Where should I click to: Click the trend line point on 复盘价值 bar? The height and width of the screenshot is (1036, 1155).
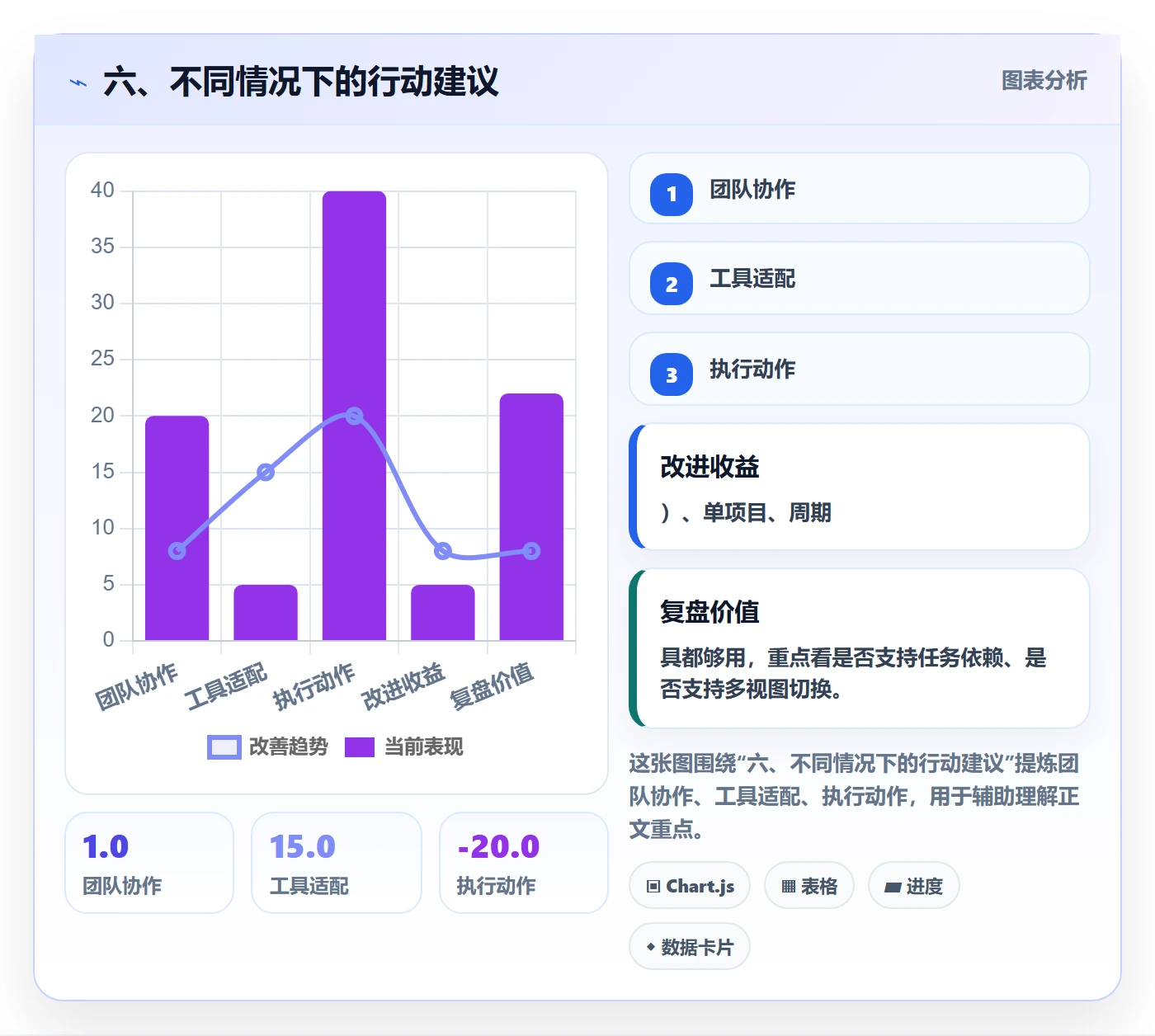click(531, 551)
